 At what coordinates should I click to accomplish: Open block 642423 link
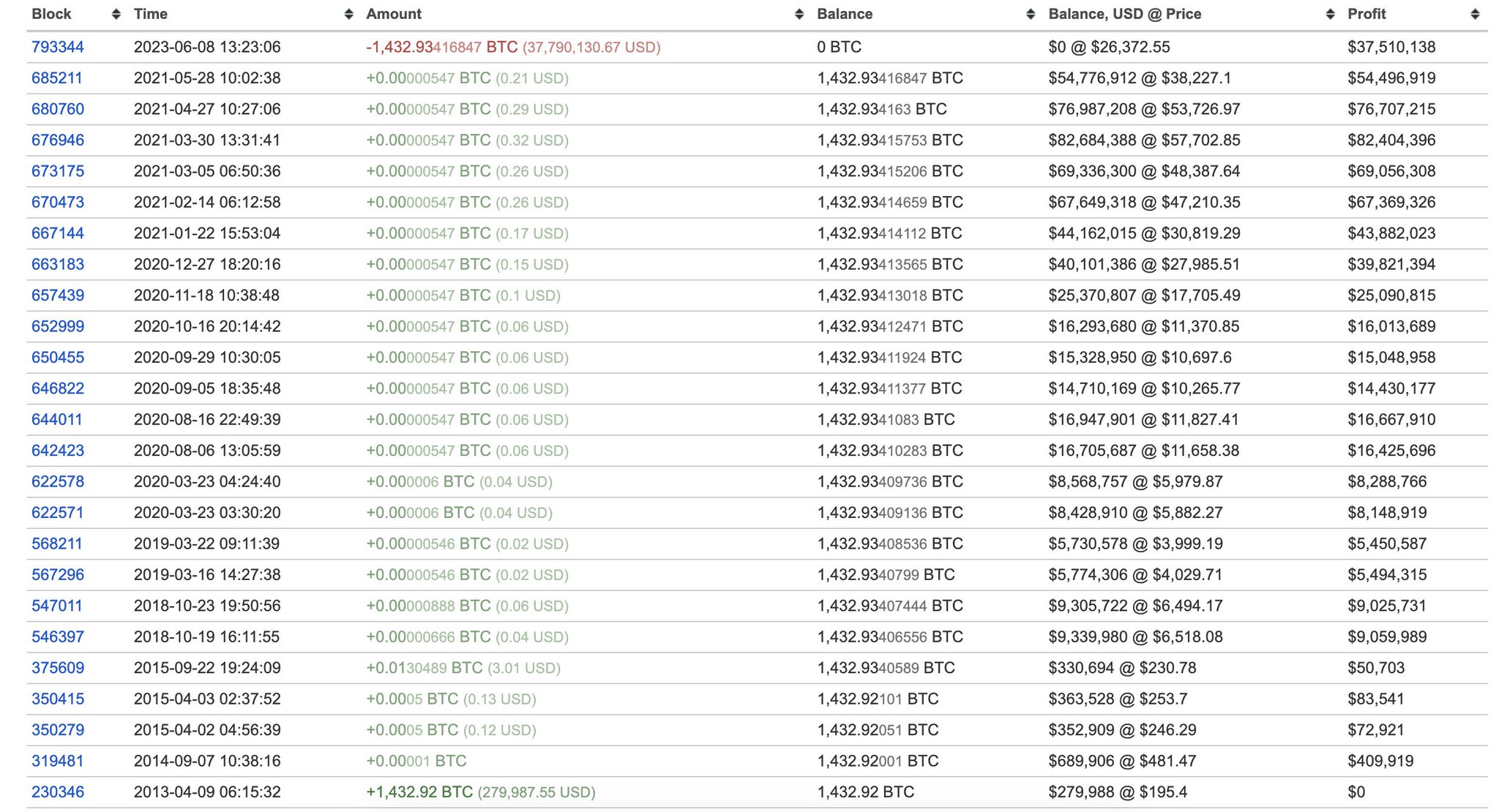58,451
